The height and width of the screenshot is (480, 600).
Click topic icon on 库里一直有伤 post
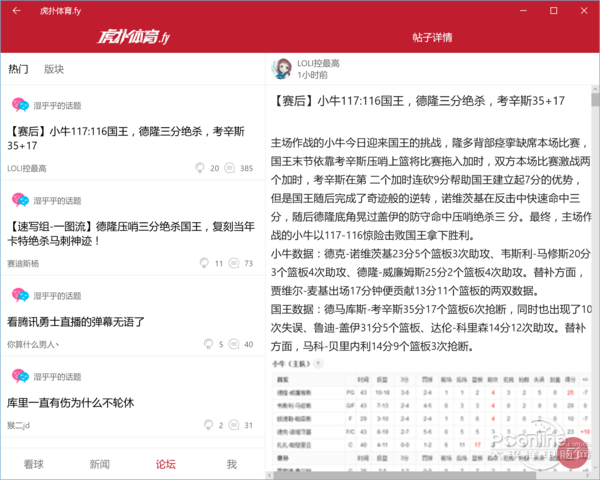pos(19,375)
